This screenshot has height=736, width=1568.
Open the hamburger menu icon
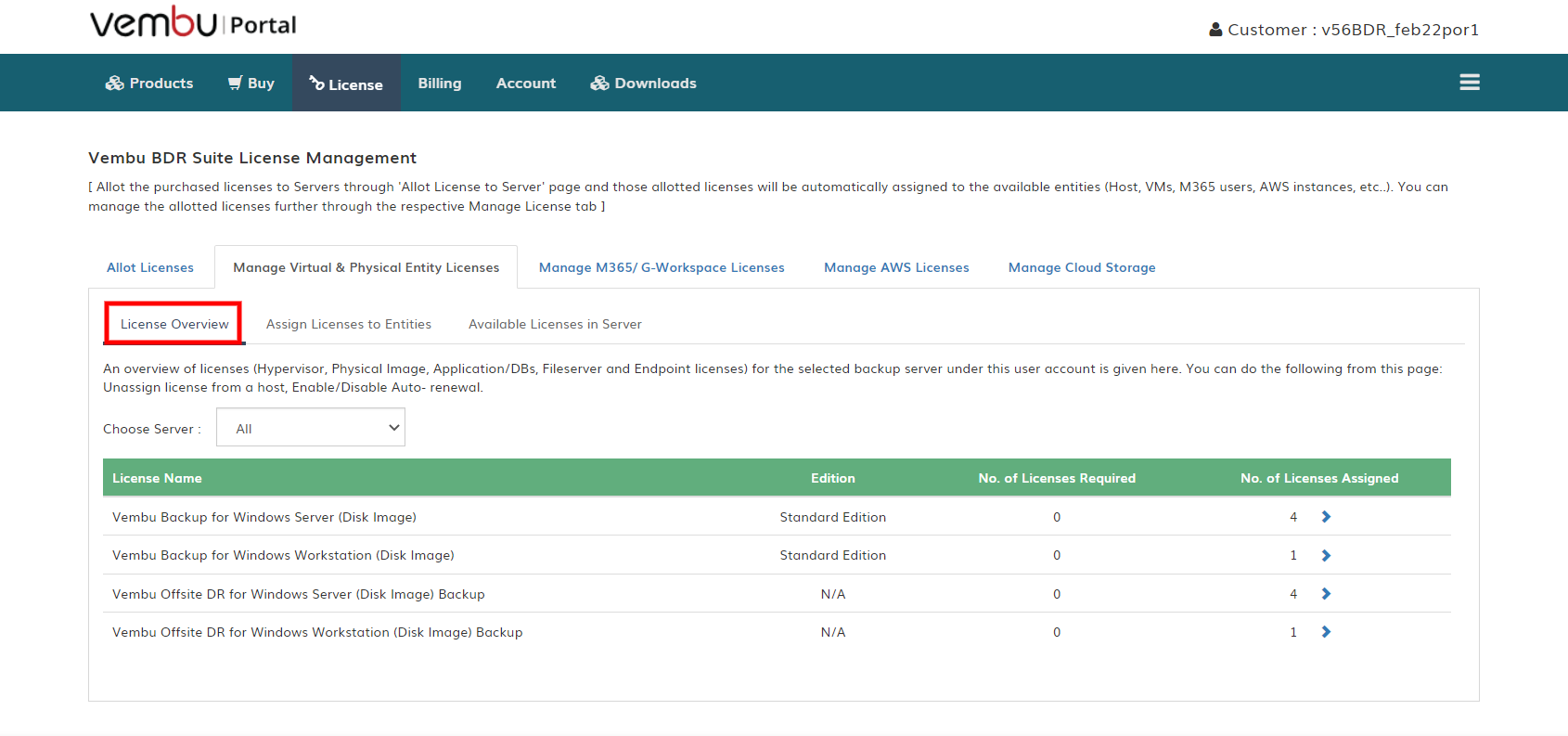[1470, 83]
